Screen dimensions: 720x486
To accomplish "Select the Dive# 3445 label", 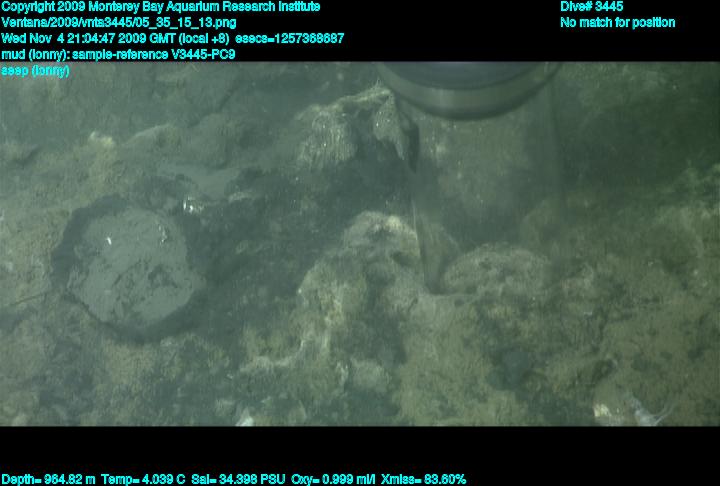I will pyautogui.click(x=591, y=7).
